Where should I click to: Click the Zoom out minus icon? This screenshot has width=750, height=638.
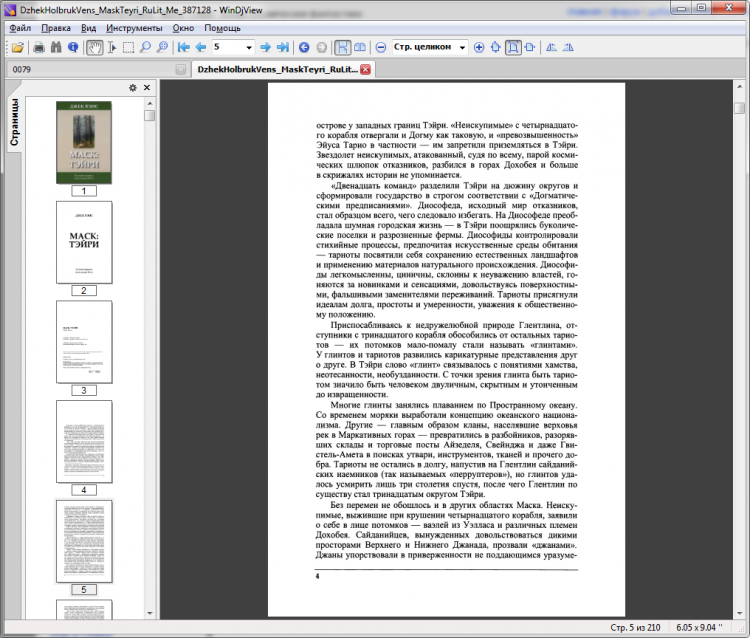(381, 47)
